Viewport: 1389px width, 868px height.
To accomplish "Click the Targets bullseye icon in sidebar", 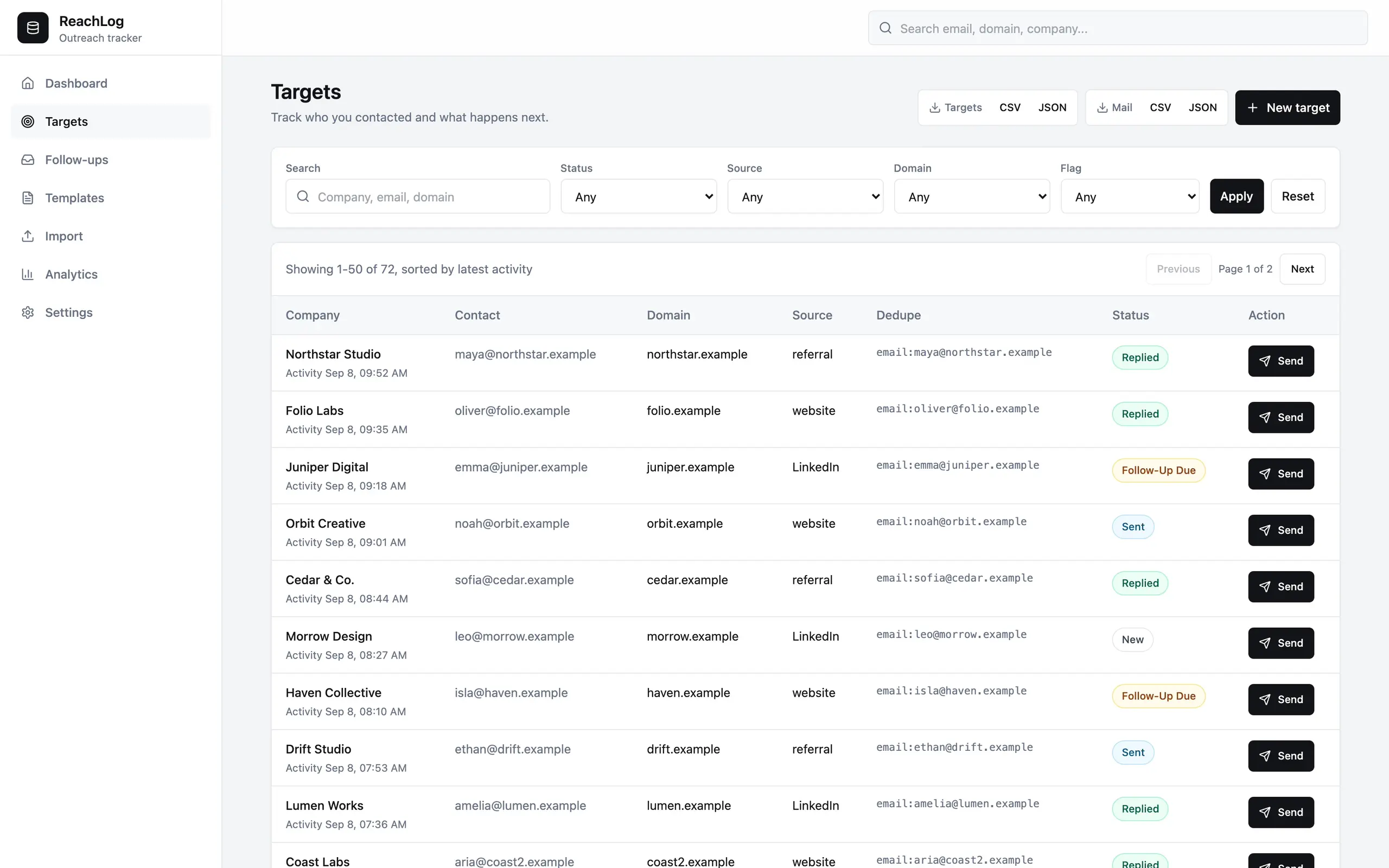I will (28, 121).
